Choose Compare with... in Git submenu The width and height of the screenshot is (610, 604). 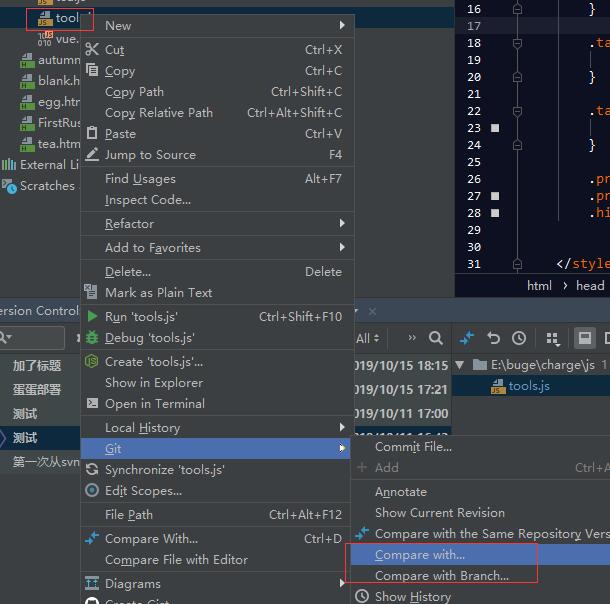click(x=480, y=555)
